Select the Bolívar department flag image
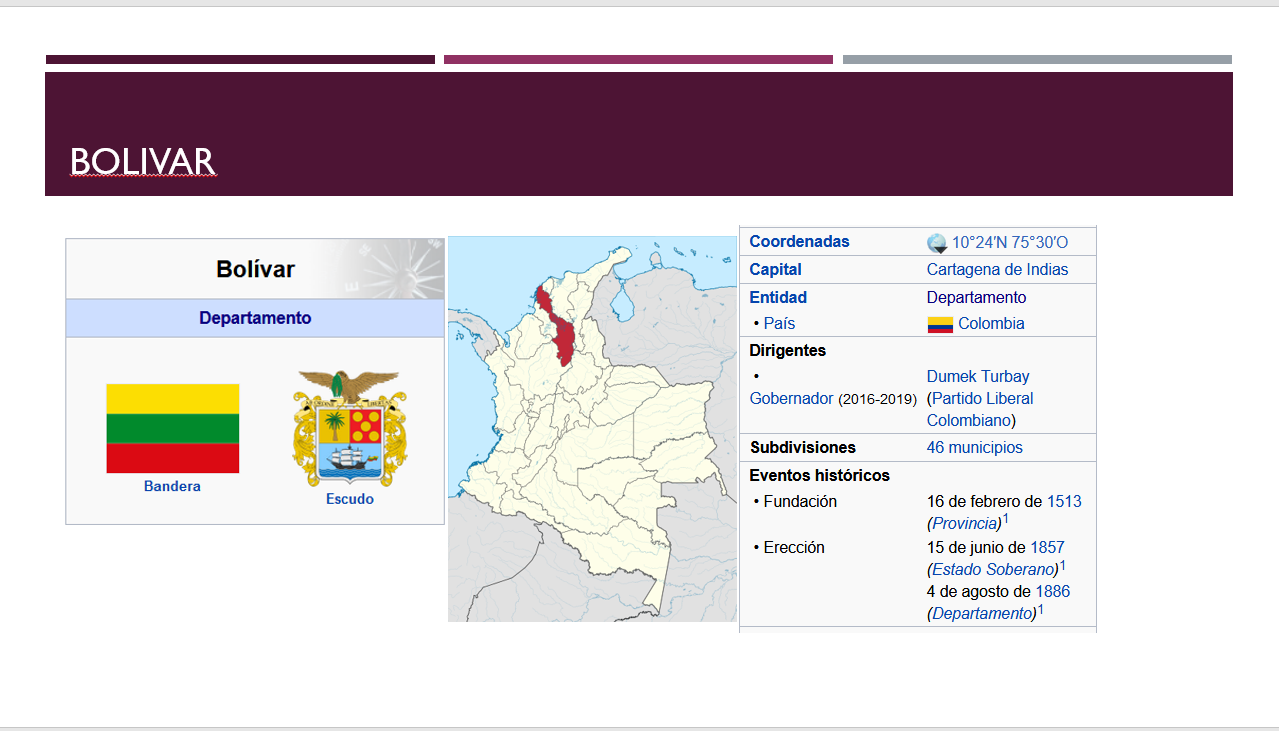This screenshot has width=1279, height=731. pos(173,428)
